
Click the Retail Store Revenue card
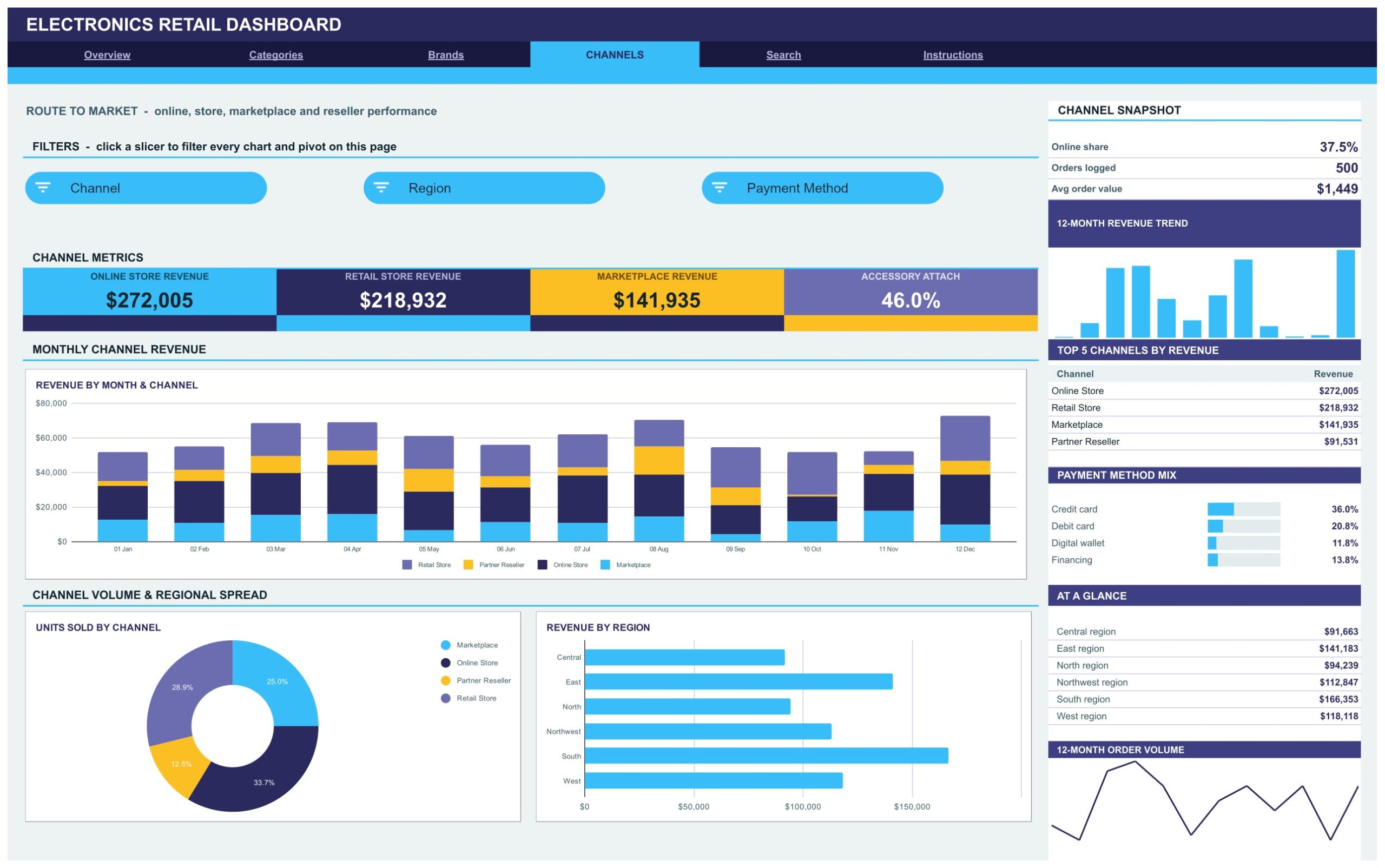403,300
